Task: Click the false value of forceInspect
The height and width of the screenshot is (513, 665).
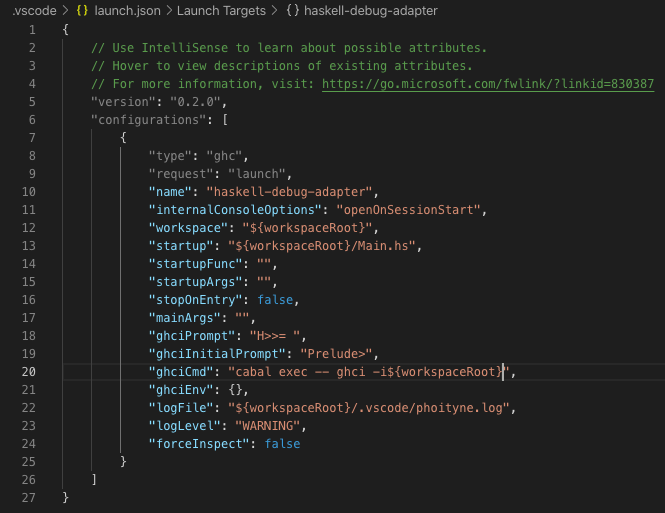Action: click(282, 444)
